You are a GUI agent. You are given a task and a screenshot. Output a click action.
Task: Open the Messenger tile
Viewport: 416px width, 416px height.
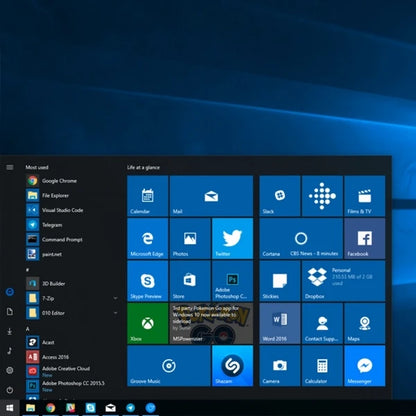(x=365, y=366)
